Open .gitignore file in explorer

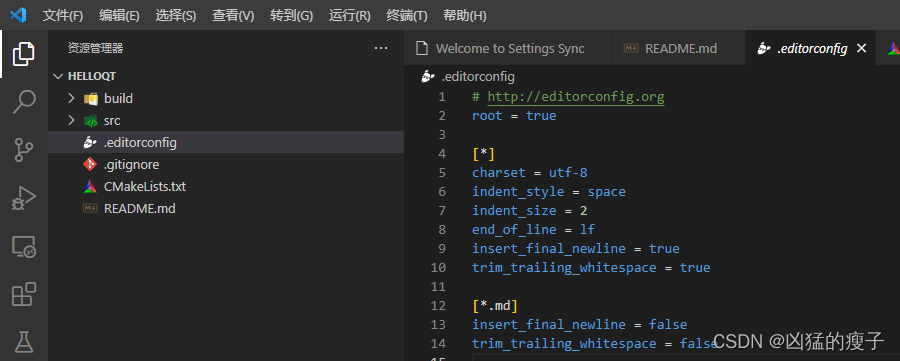pos(226,165)
